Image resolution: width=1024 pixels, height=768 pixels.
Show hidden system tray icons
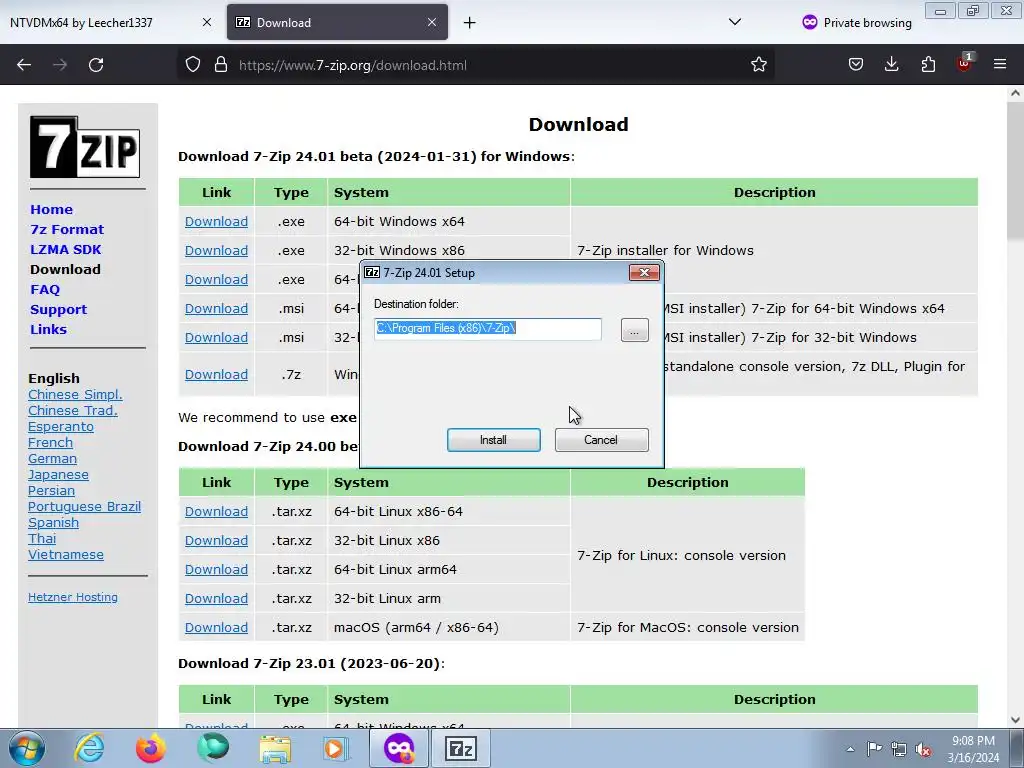pyautogui.click(x=850, y=749)
